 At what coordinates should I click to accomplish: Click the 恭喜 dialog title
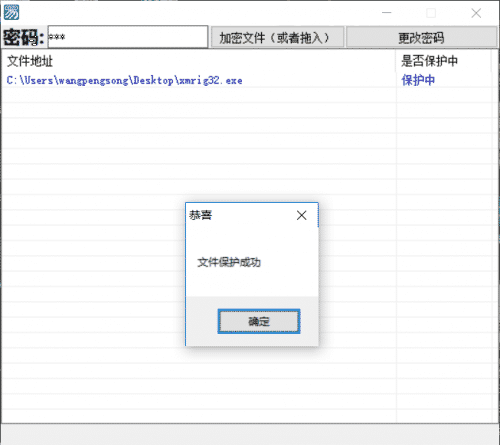[x=200, y=215]
